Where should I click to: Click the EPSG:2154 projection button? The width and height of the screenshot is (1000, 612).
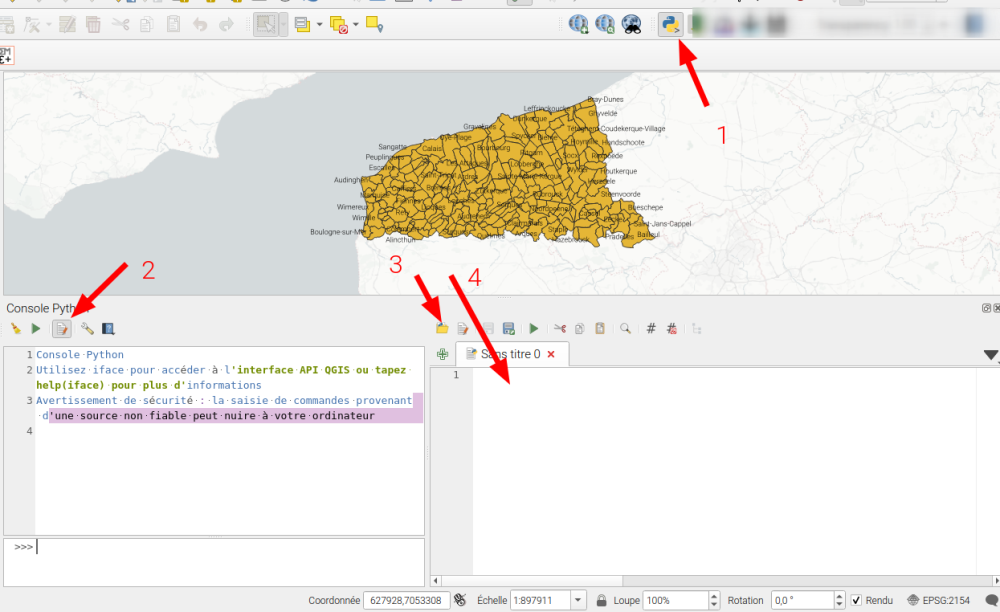pyautogui.click(x=938, y=600)
